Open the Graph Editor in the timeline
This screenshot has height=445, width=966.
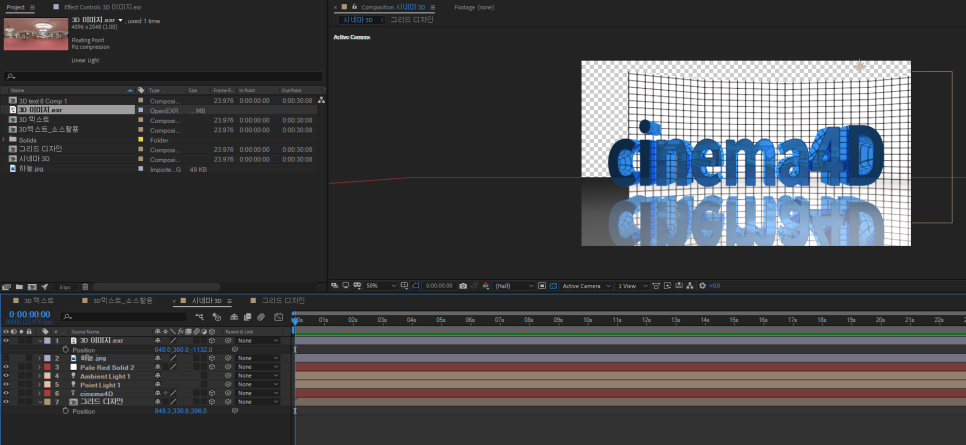(278, 317)
